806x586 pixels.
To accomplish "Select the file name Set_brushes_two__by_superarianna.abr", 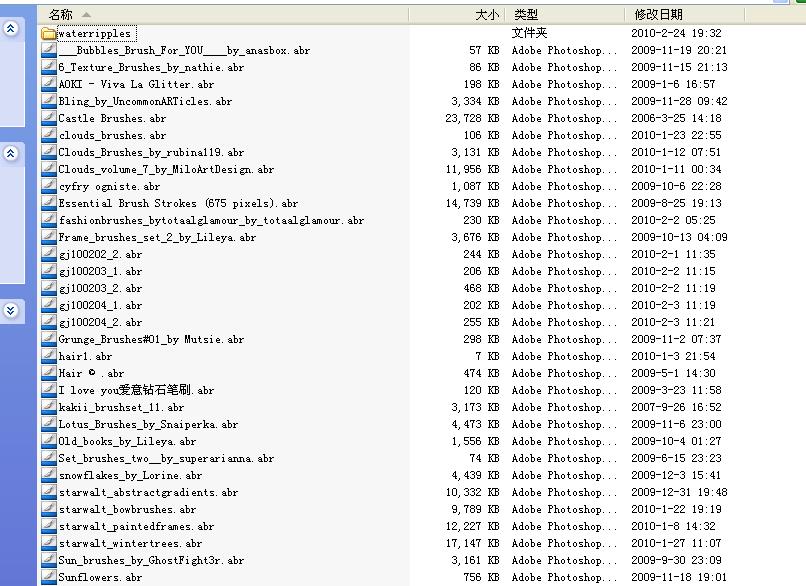I will 166,459.
